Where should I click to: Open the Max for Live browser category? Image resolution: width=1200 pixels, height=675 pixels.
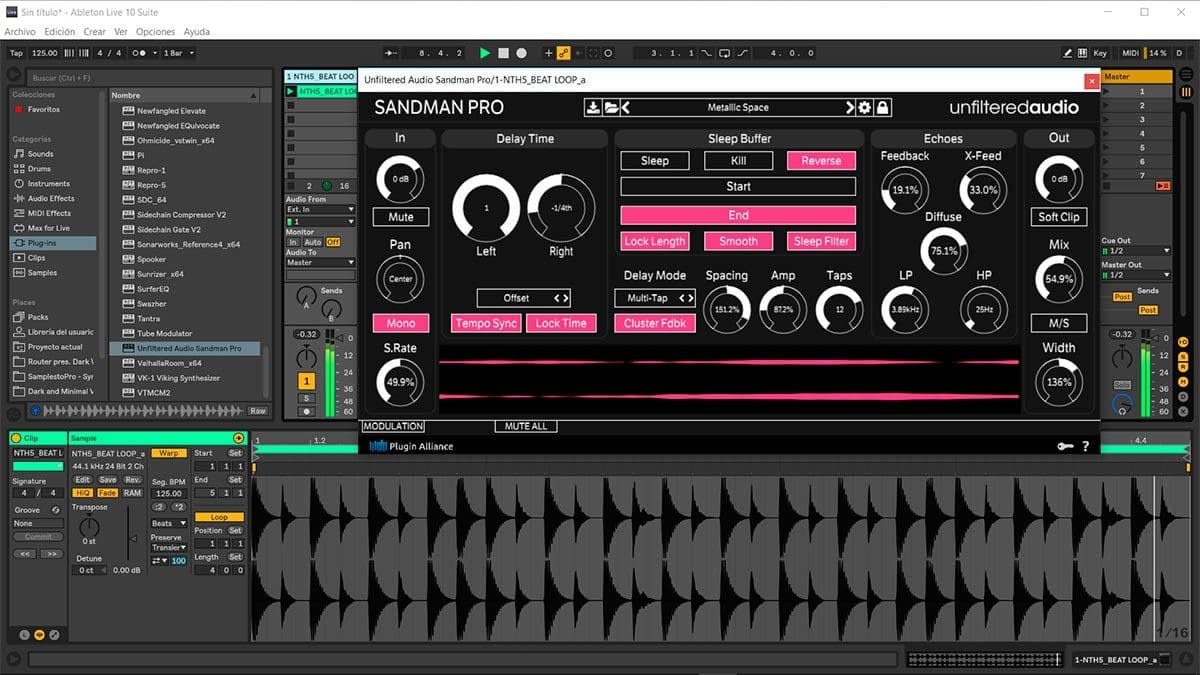point(48,228)
